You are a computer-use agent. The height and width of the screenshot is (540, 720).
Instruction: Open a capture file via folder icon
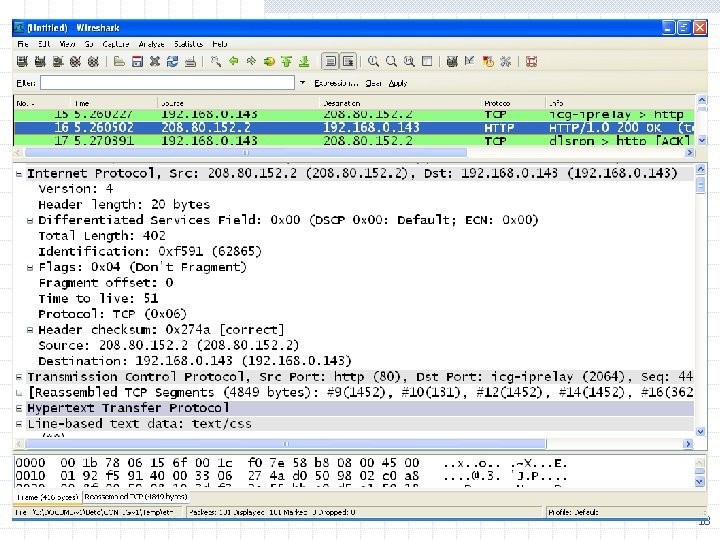coord(119,61)
